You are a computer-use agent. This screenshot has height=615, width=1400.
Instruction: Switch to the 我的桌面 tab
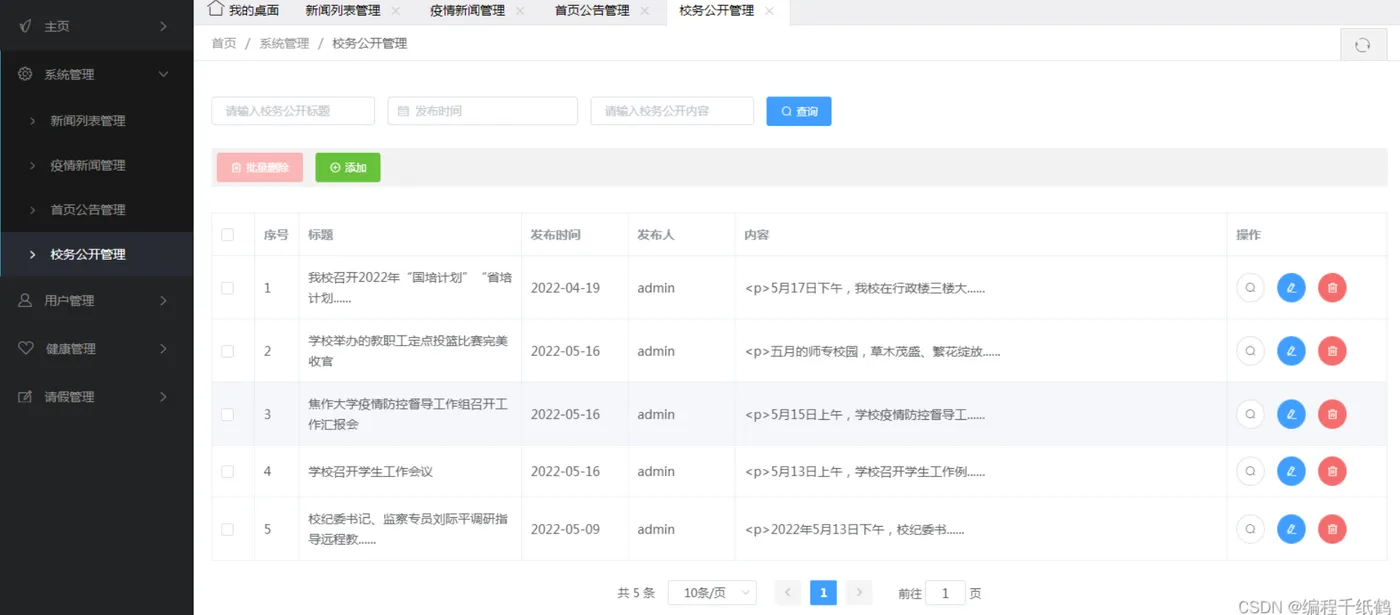click(x=242, y=11)
